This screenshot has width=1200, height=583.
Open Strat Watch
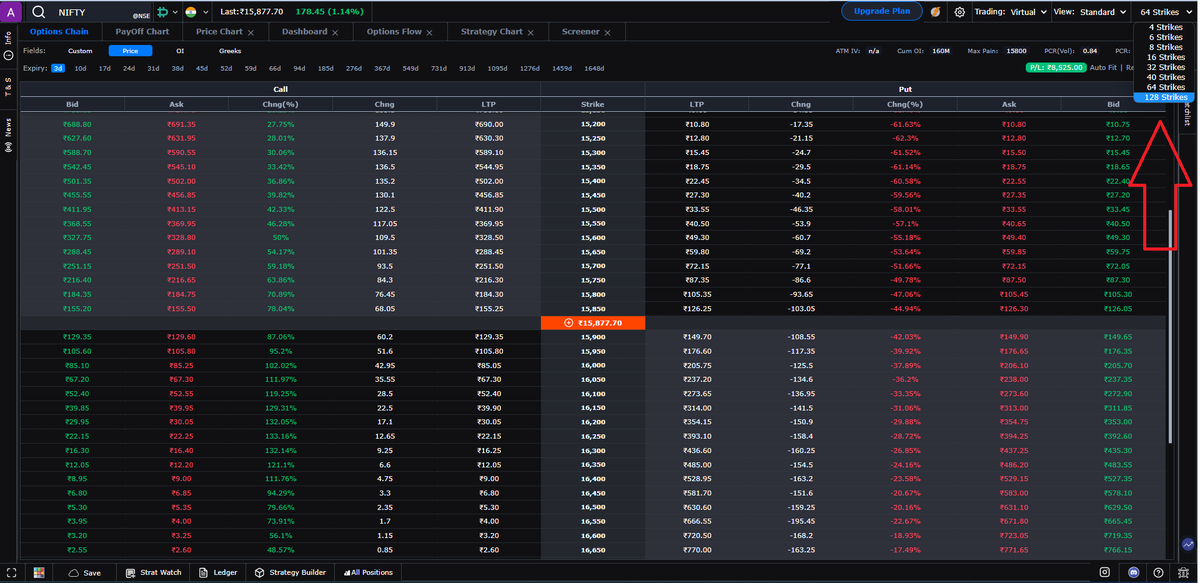[x=153, y=573]
